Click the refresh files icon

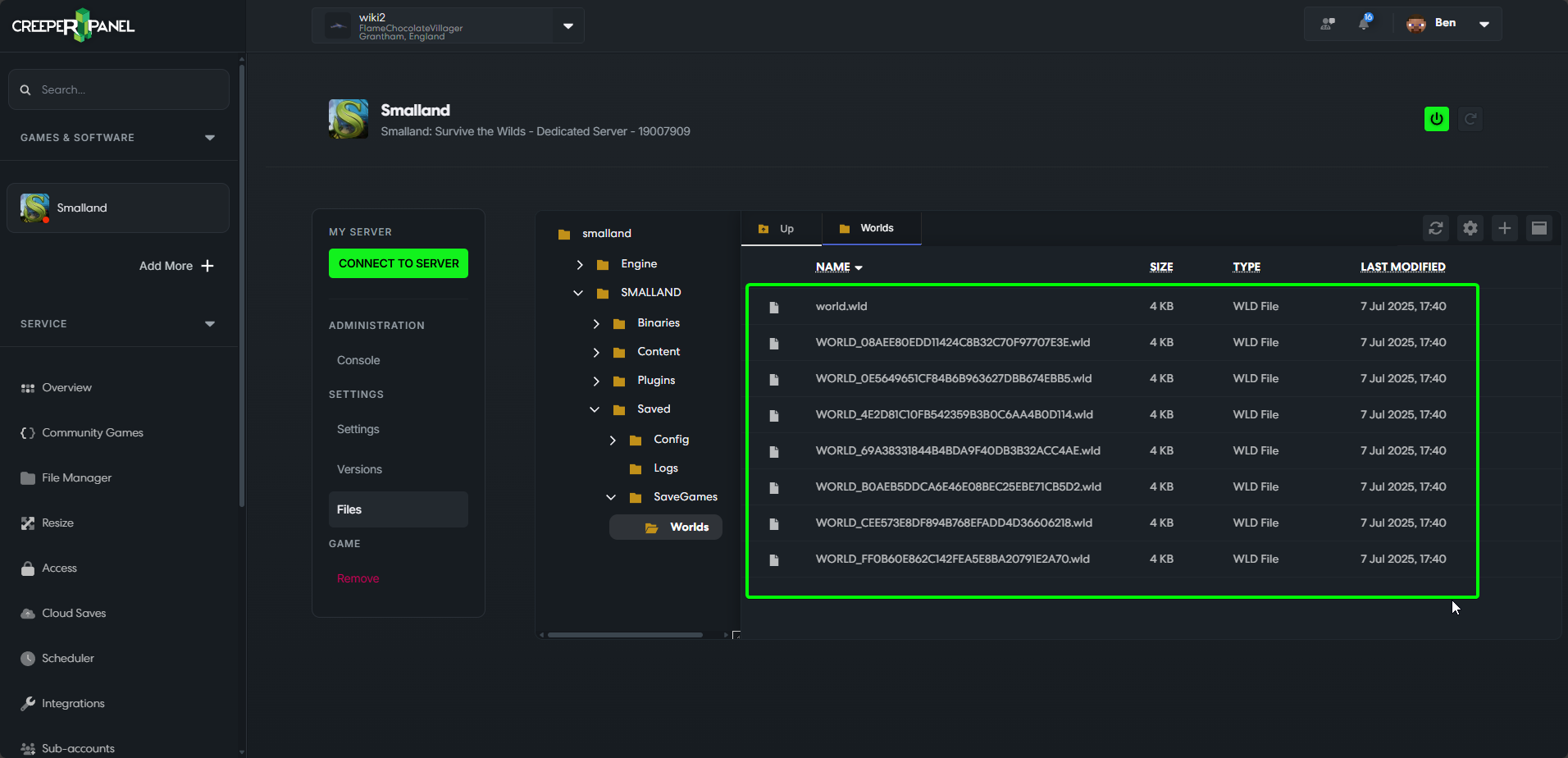[1436, 228]
